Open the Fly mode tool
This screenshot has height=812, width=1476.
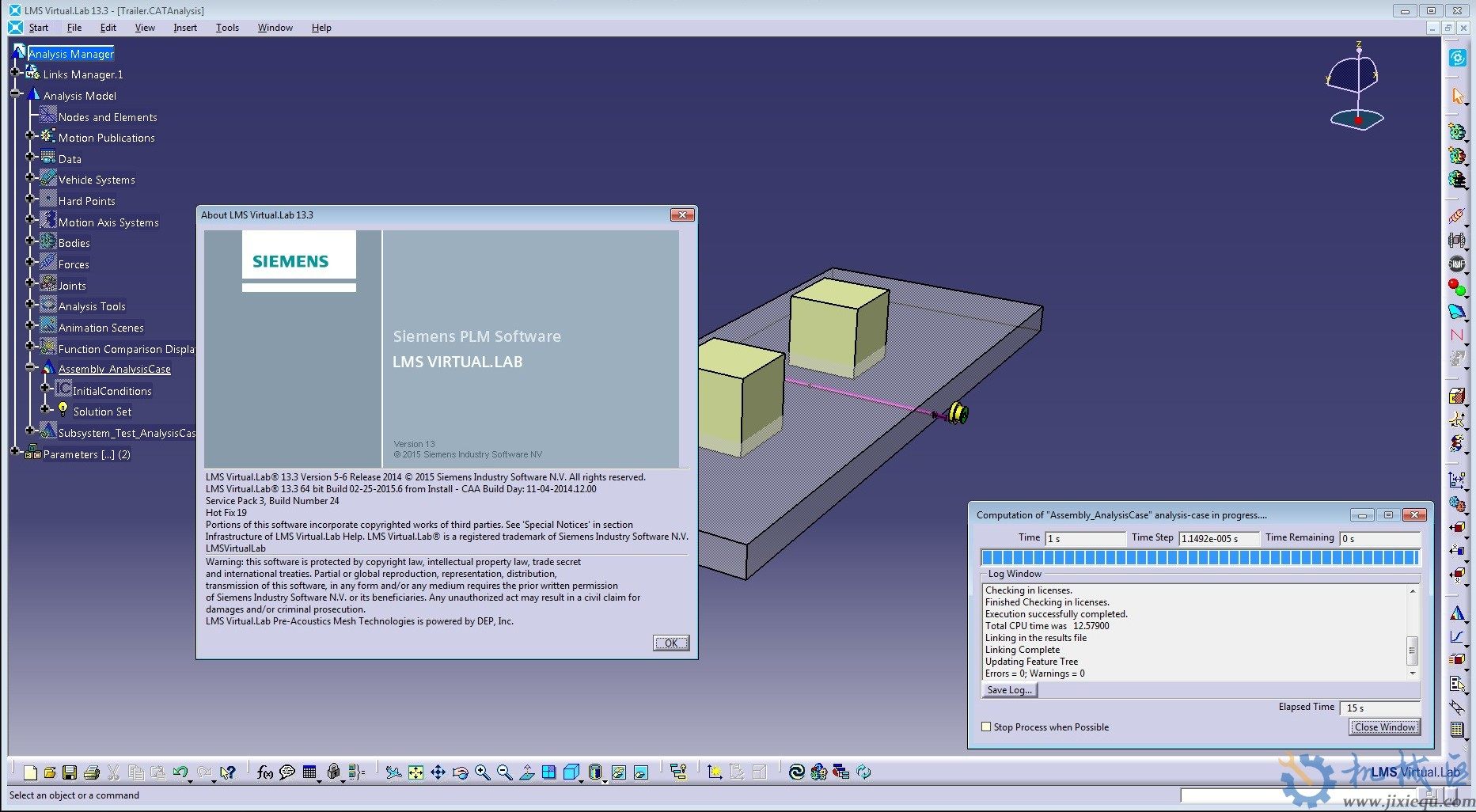pyautogui.click(x=393, y=771)
